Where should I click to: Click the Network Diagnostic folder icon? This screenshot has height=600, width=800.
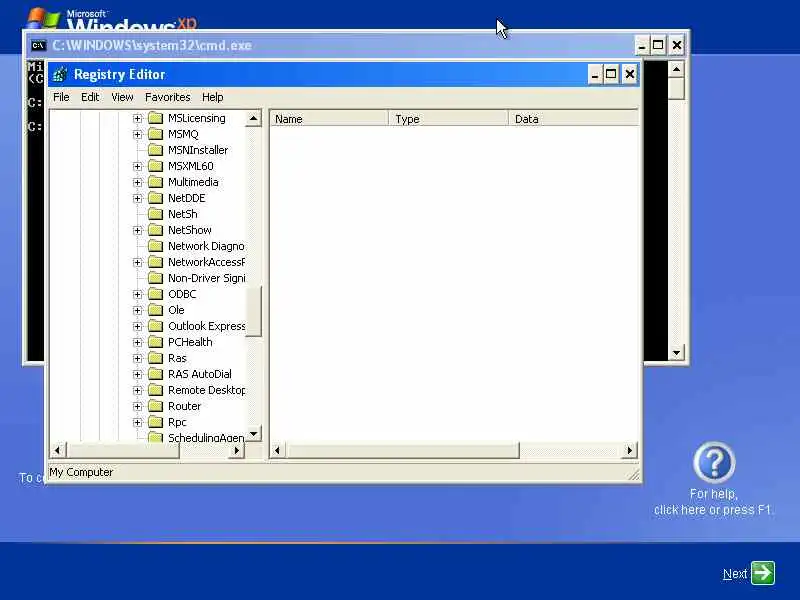pyautogui.click(x=155, y=246)
